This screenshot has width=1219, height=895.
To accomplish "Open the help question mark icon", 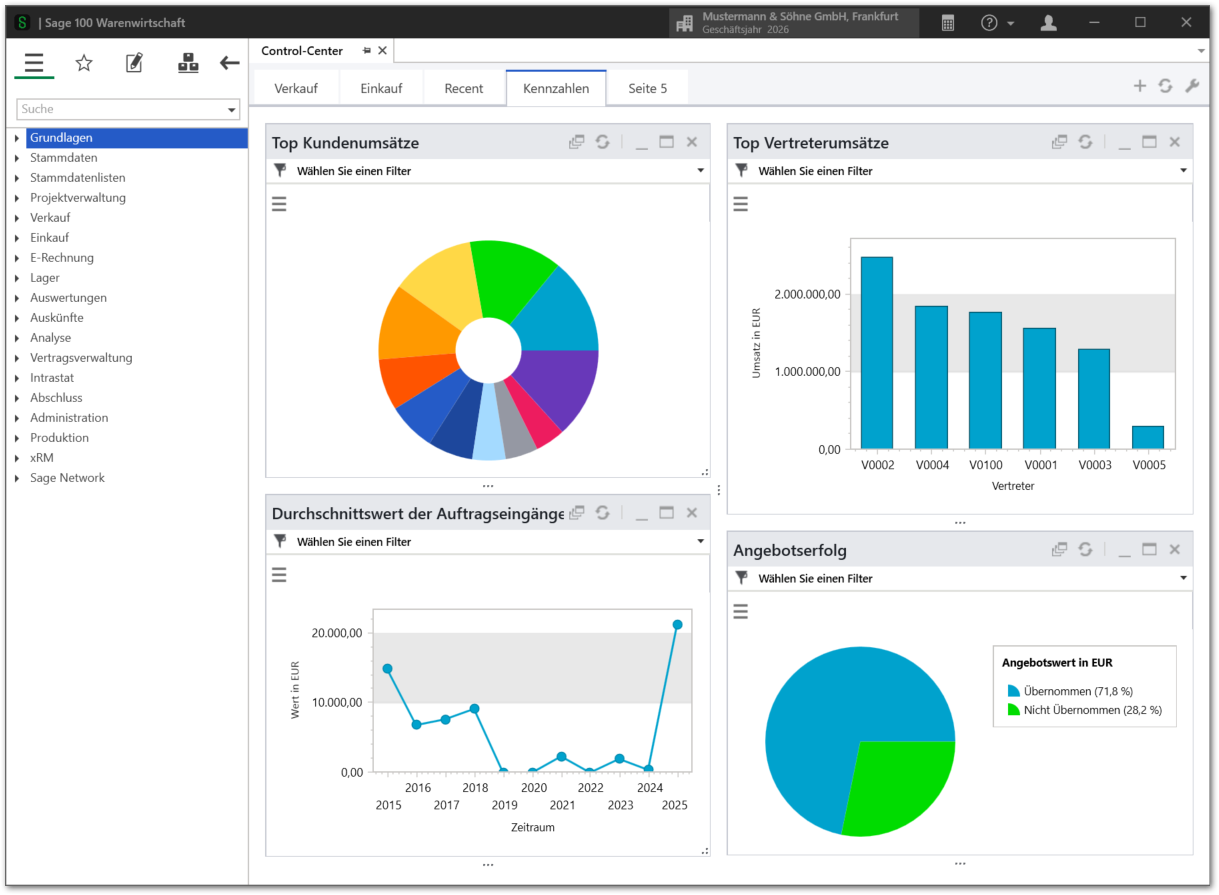I will [x=989, y=22].
